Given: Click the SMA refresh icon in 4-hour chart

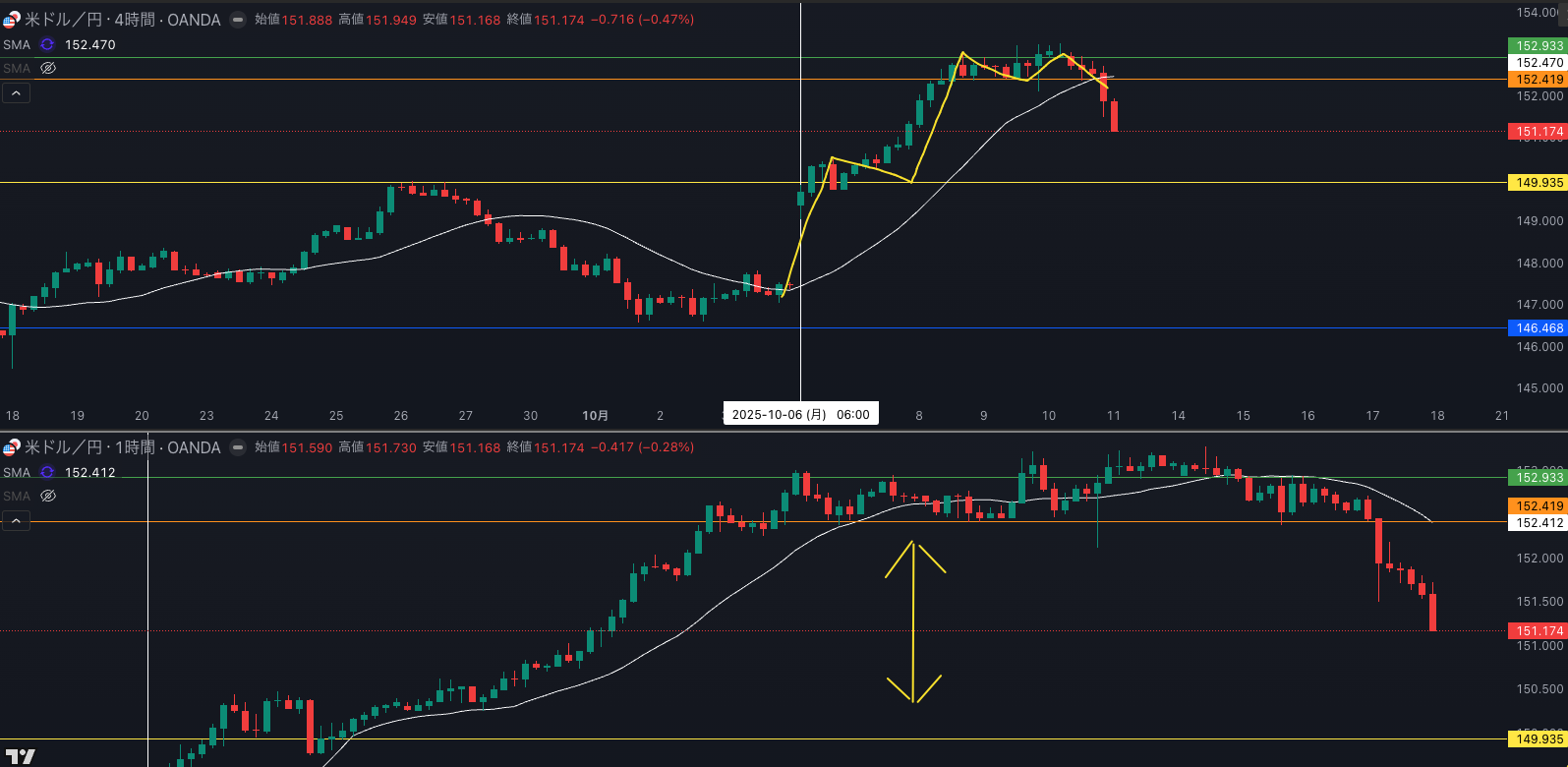Looking at the screenshot, I should pos(47,45).
